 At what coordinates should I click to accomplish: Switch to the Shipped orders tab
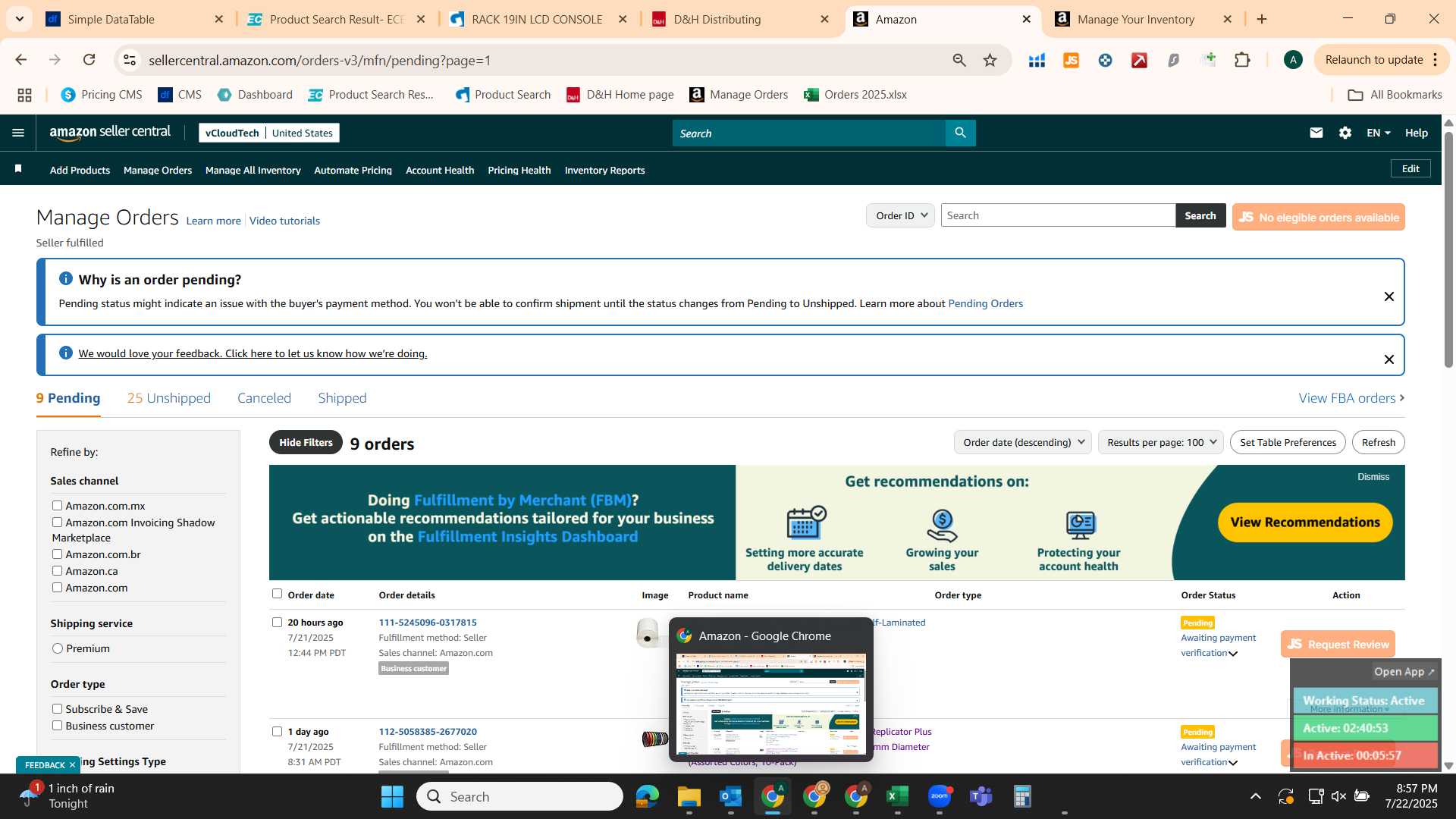[342, 398]
